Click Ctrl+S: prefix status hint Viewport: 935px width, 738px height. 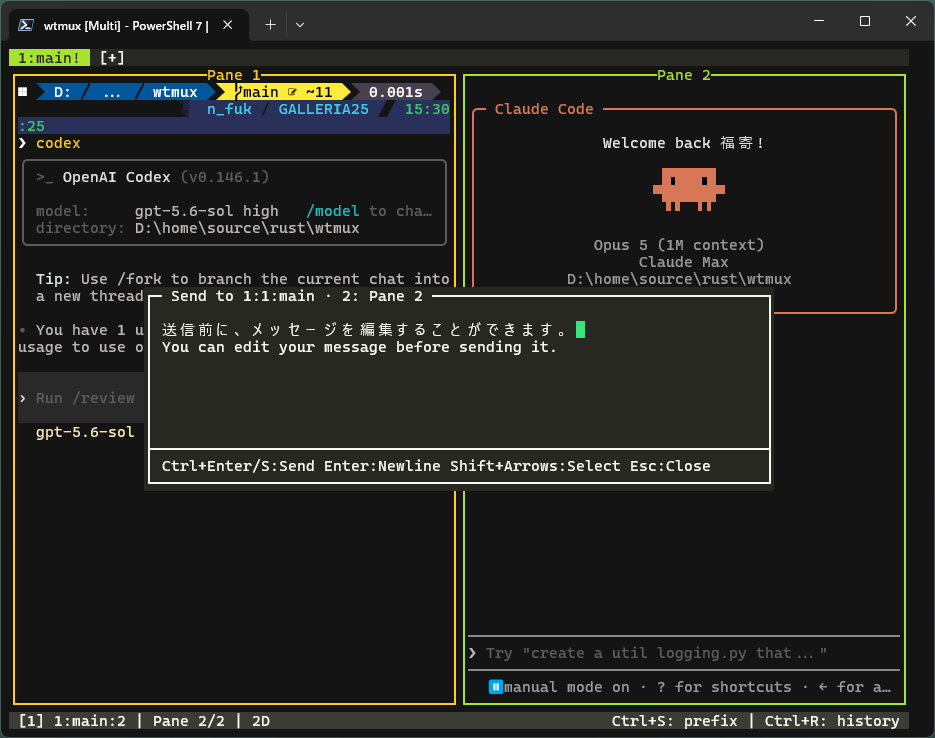point(674,721)
